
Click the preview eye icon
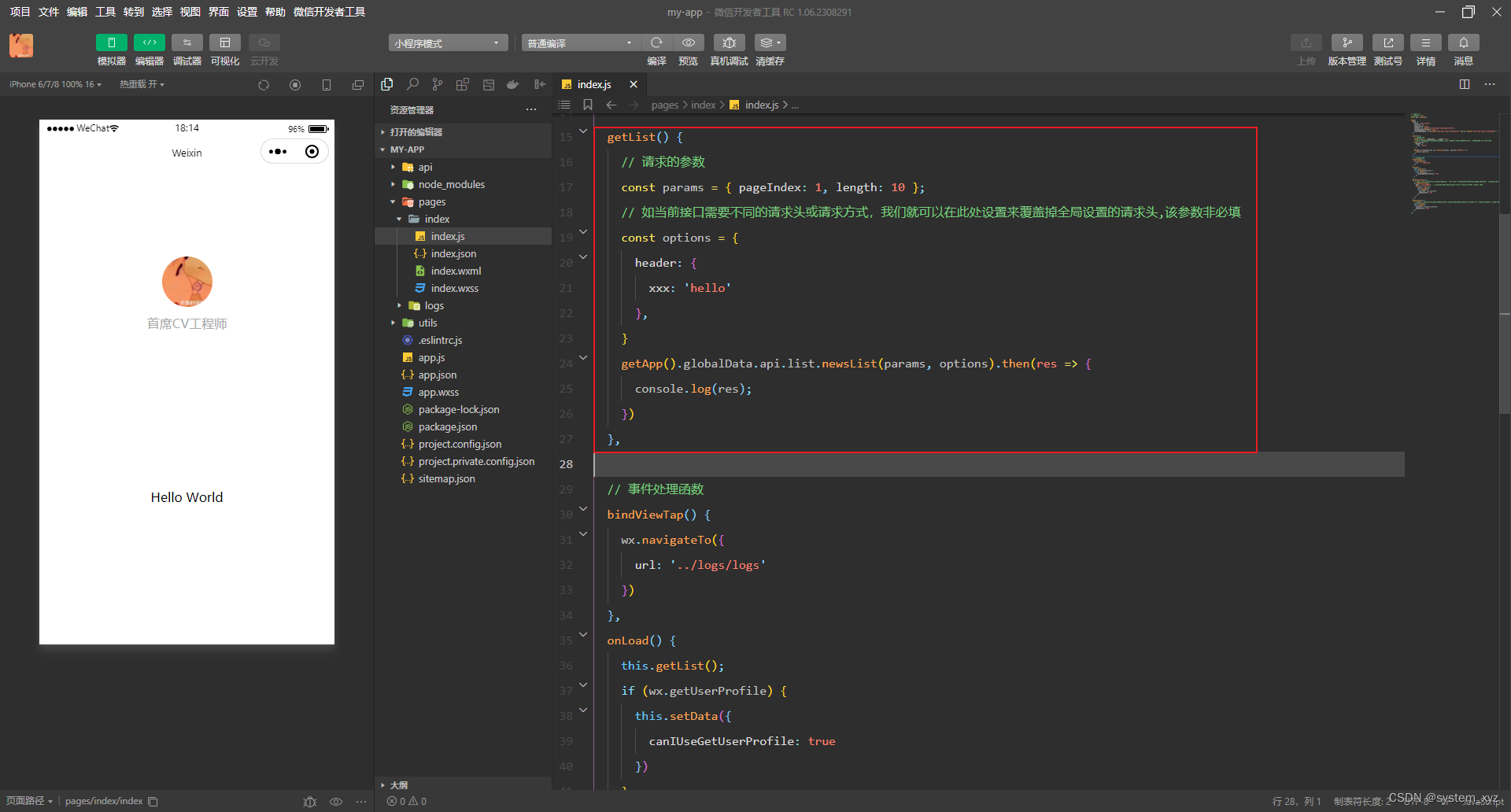coord(689,42)
